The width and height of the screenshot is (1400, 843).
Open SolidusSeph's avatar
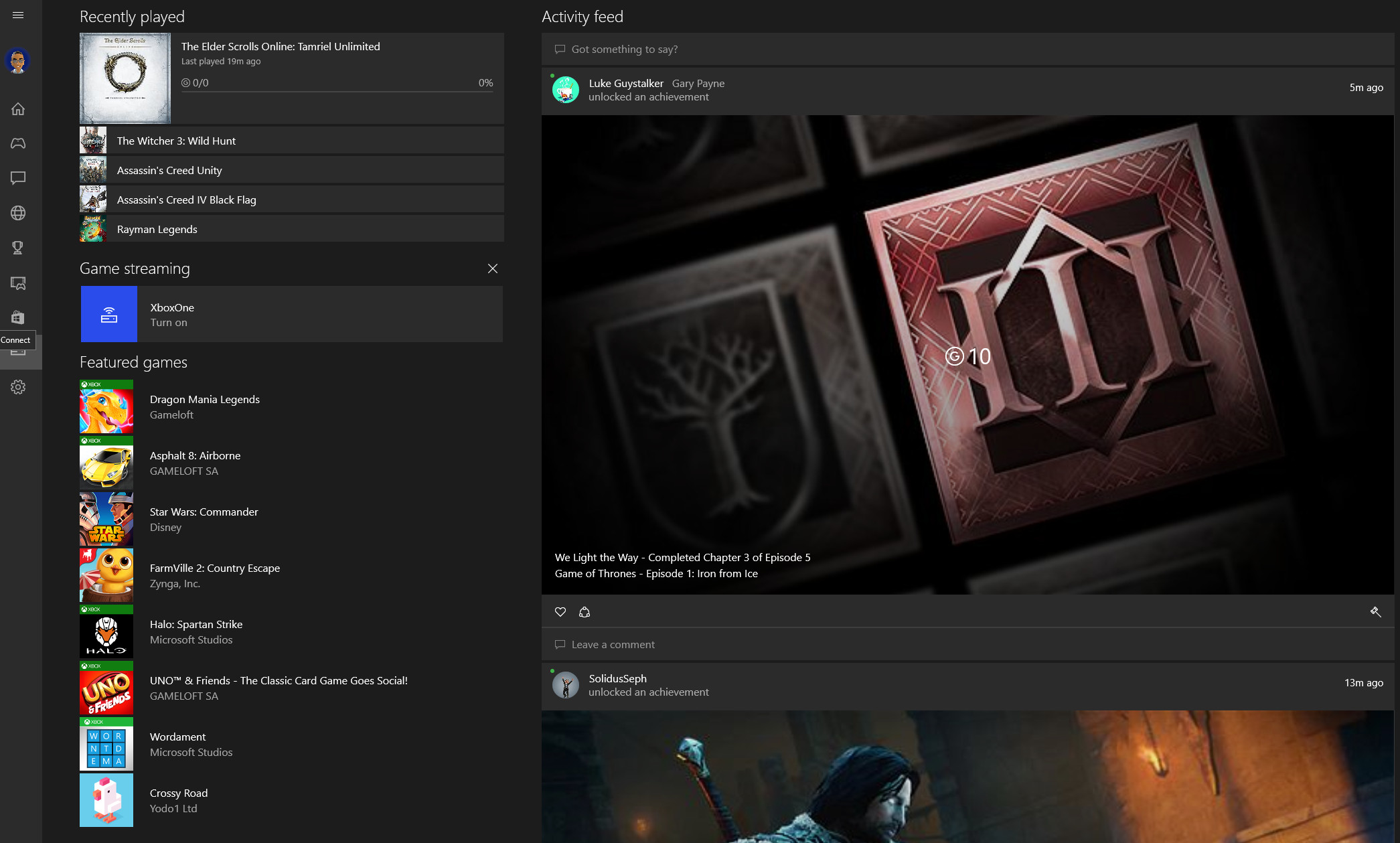pos(566,685)
